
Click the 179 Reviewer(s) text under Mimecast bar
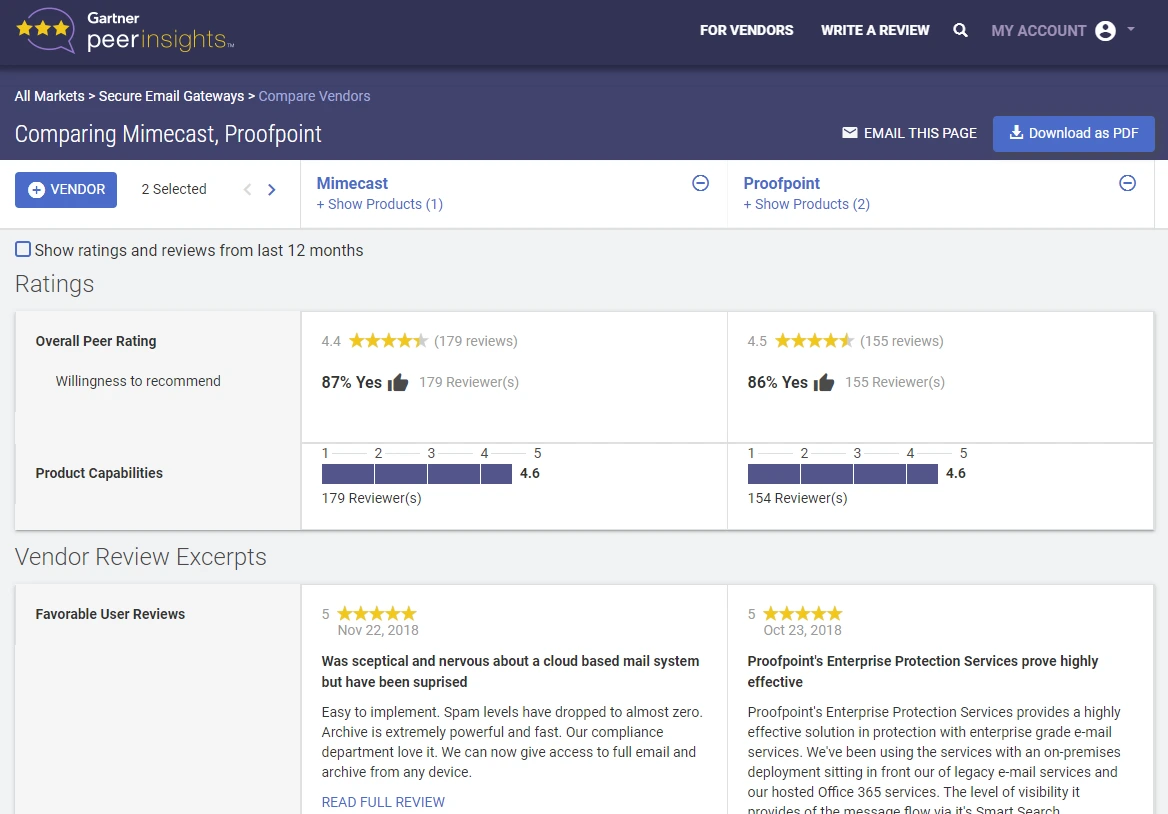[x=372, y=498]
